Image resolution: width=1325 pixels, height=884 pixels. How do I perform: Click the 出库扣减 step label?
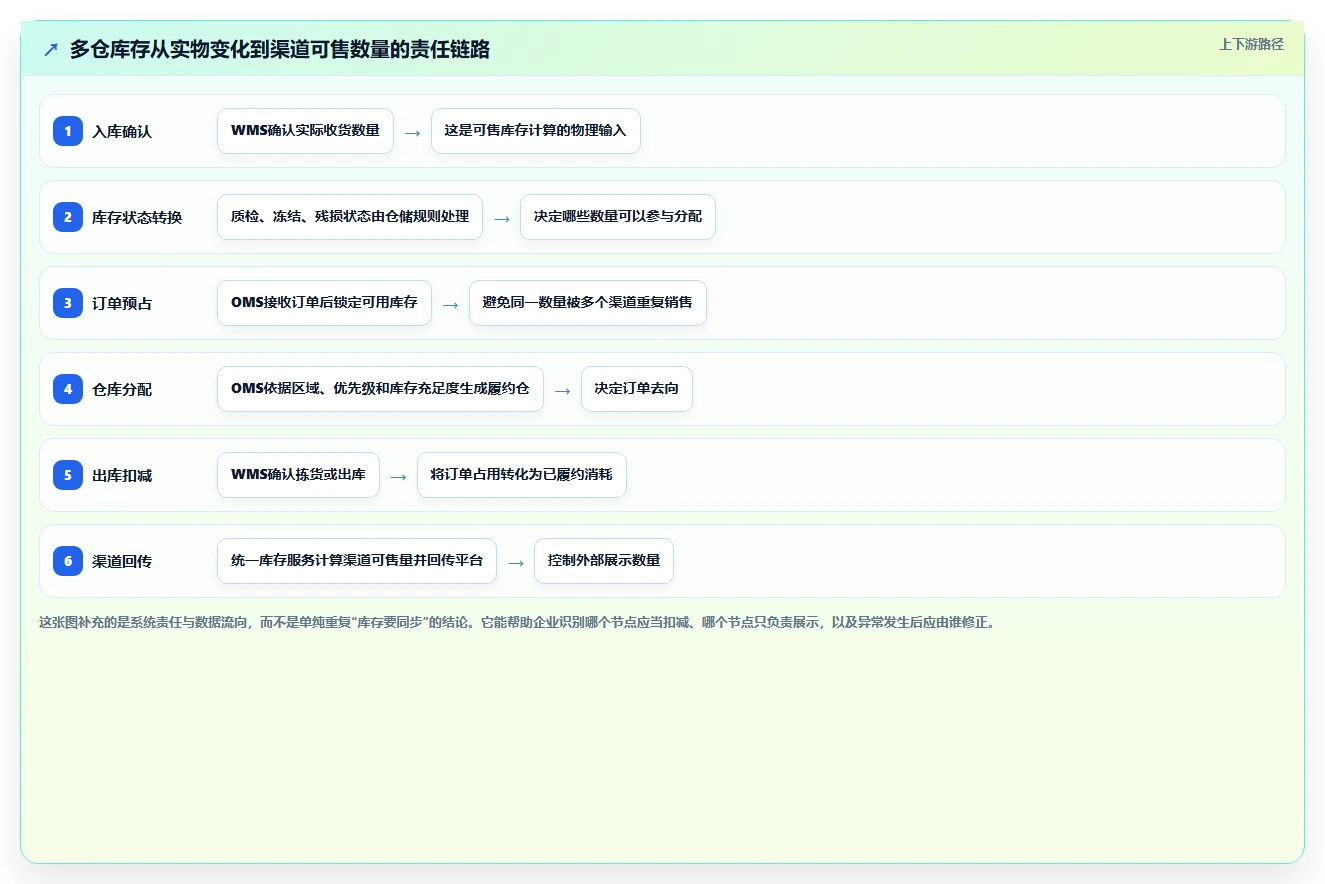point(122,475)
